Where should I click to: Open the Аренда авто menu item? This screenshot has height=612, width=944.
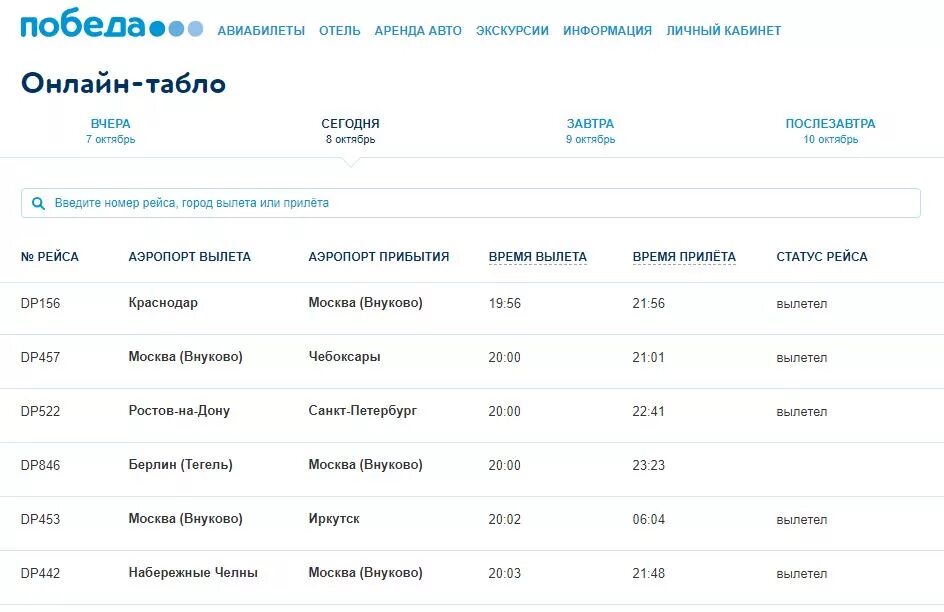[x=418, y=31]
